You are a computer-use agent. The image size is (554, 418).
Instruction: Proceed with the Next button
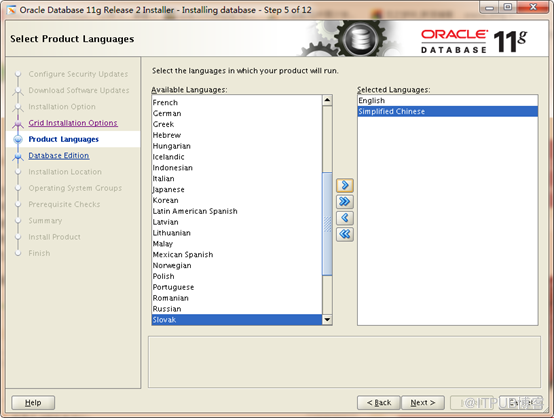click(x=423, y=402)
